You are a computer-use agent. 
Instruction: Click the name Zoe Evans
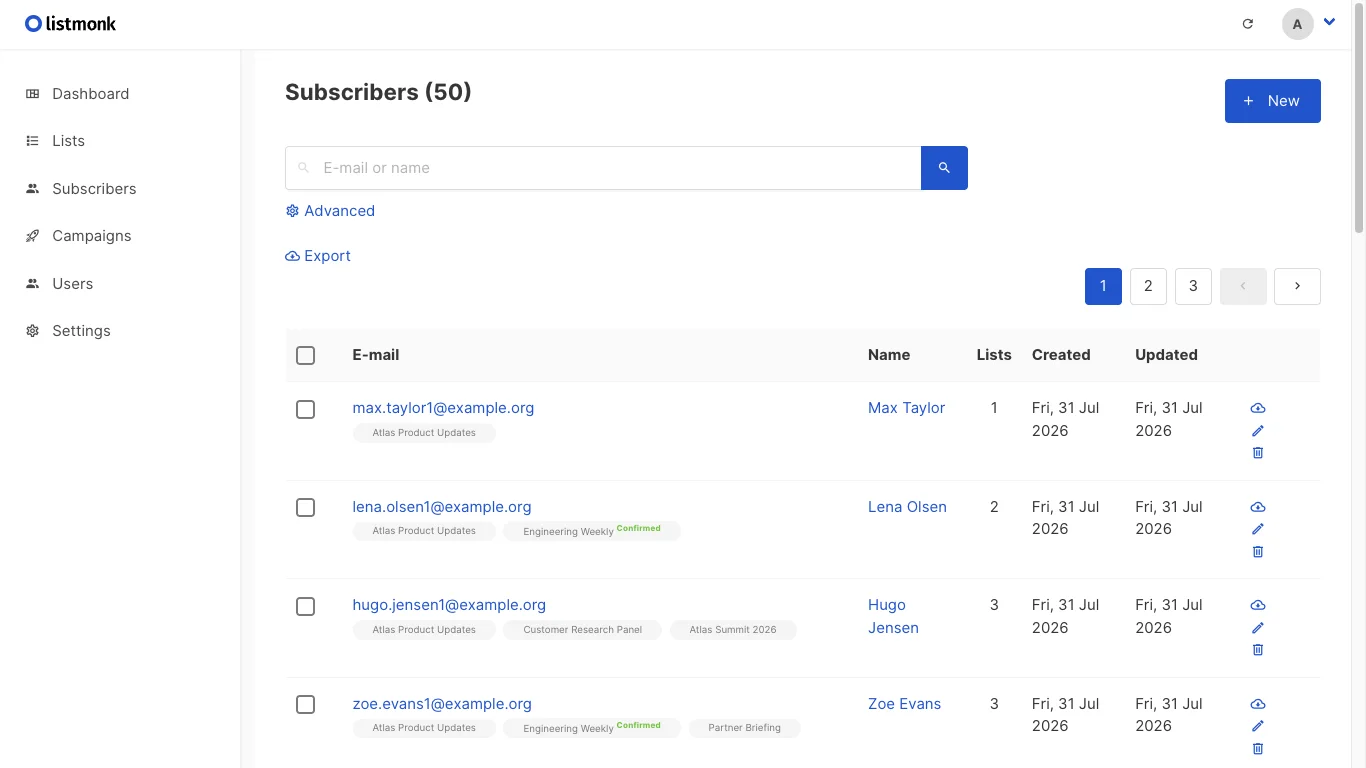pyautogui.click(x=904, y=704)
